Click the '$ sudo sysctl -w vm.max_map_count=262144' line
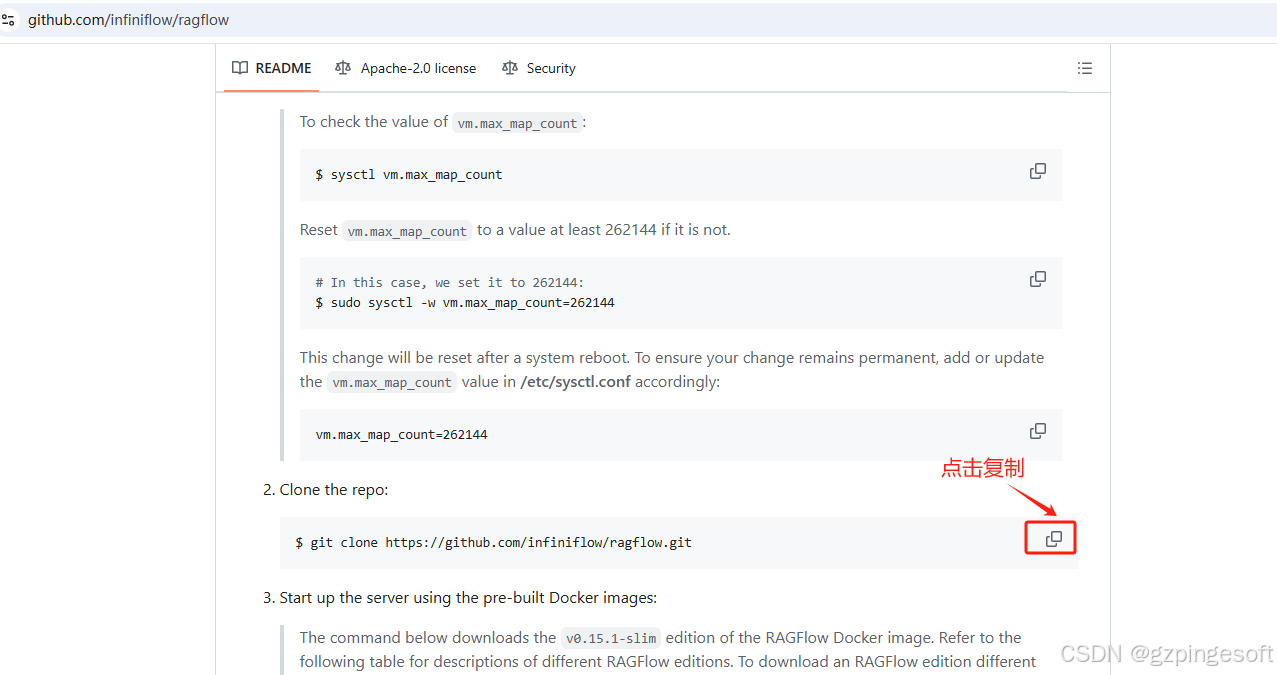1277x675 pixels. pos(465,302)
